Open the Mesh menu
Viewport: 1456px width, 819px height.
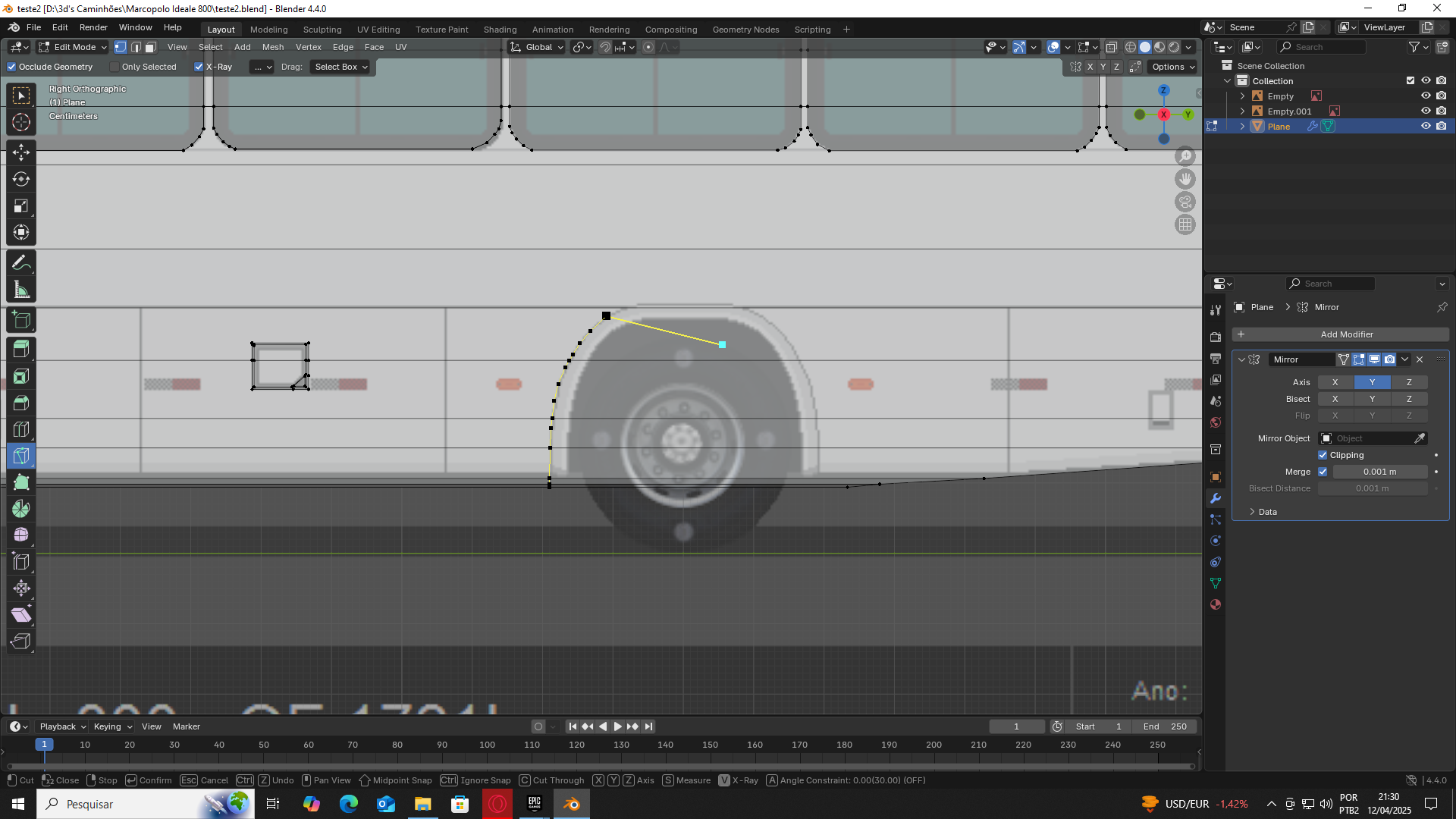click(x=273, y=47)
